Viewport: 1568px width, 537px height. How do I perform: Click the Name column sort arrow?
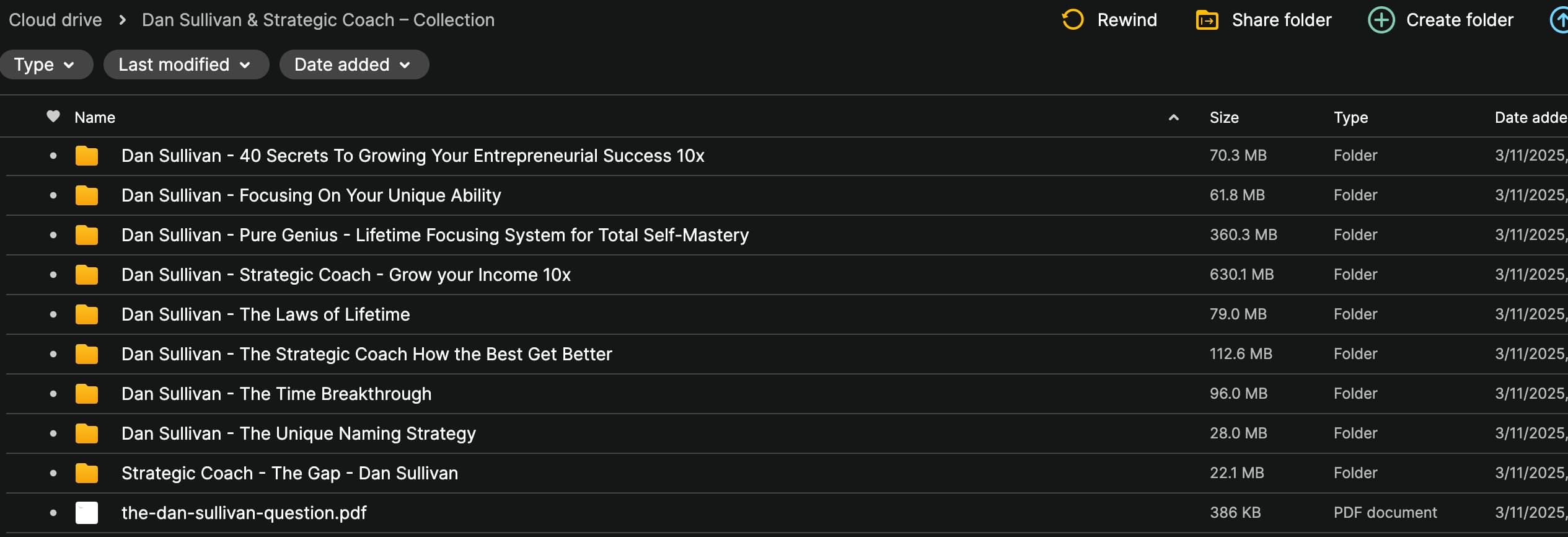click(1173, 117)
